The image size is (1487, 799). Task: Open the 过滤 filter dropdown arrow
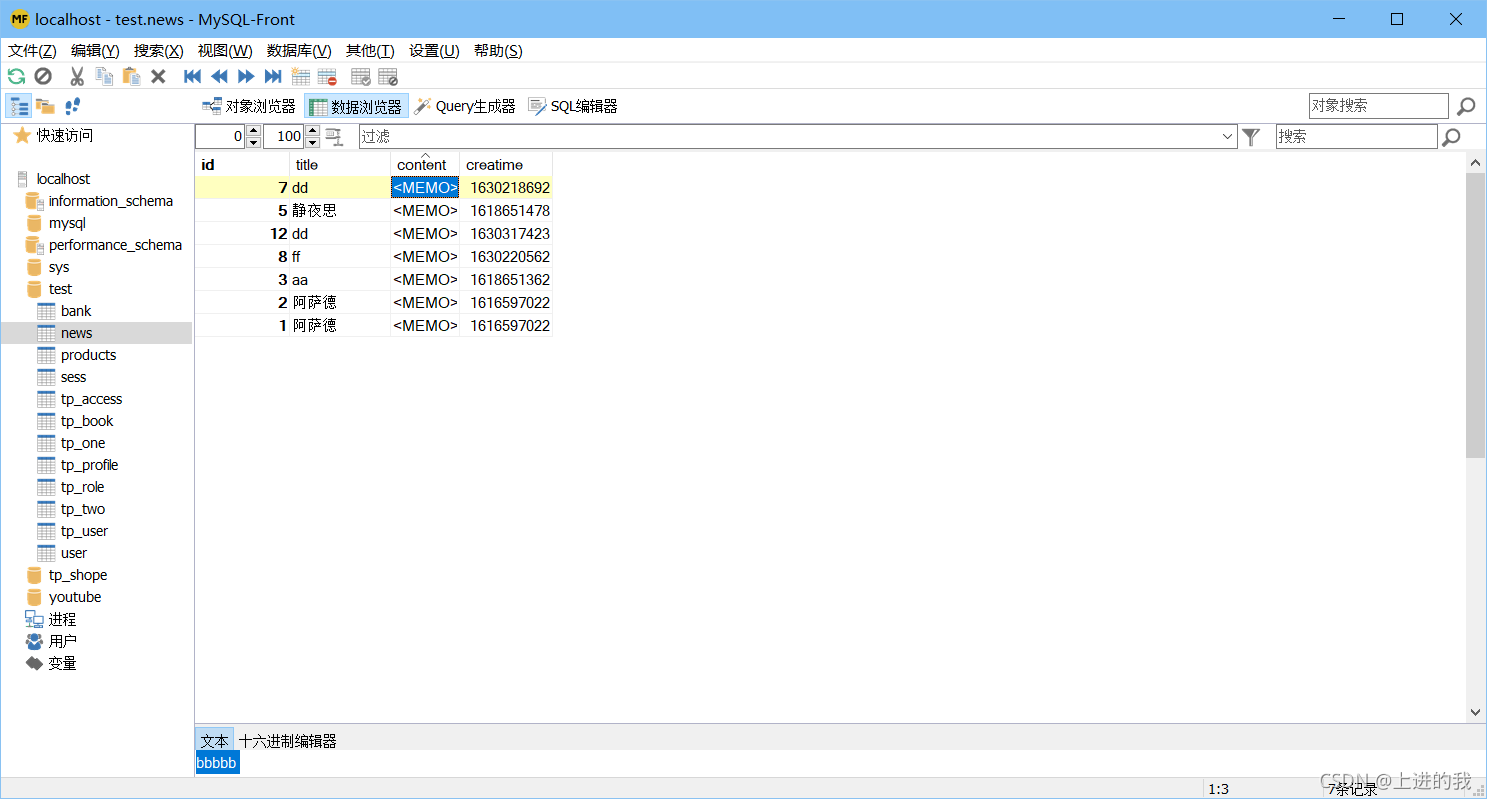click(1228, 136)
